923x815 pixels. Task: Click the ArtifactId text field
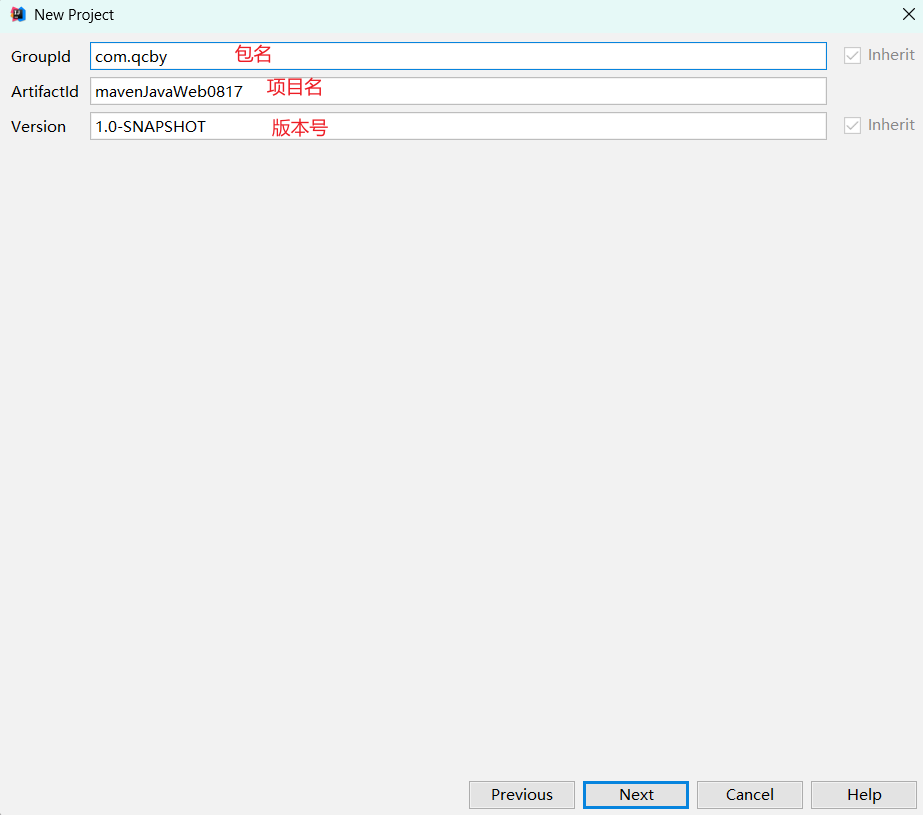pos(458,91)
